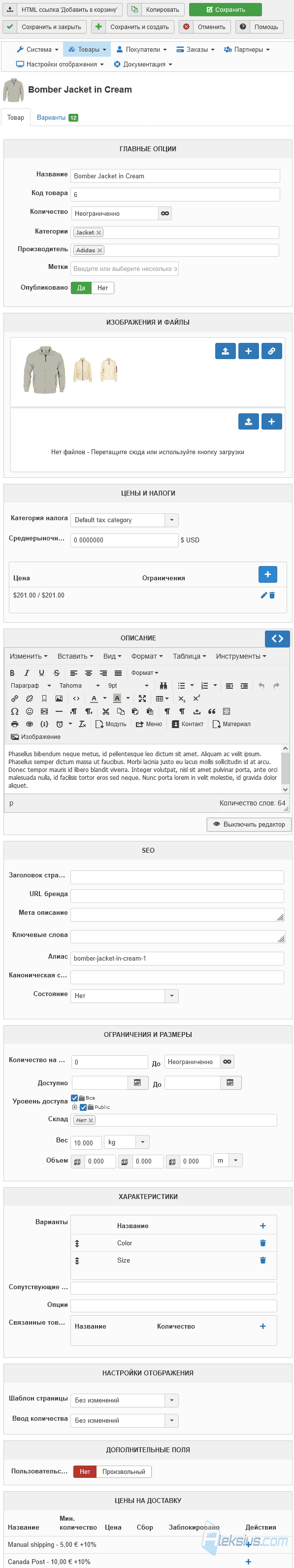The image size is (294, 1568).
Task: Set Published to Да
Action: pyautogui.click(x=81, y=288)
